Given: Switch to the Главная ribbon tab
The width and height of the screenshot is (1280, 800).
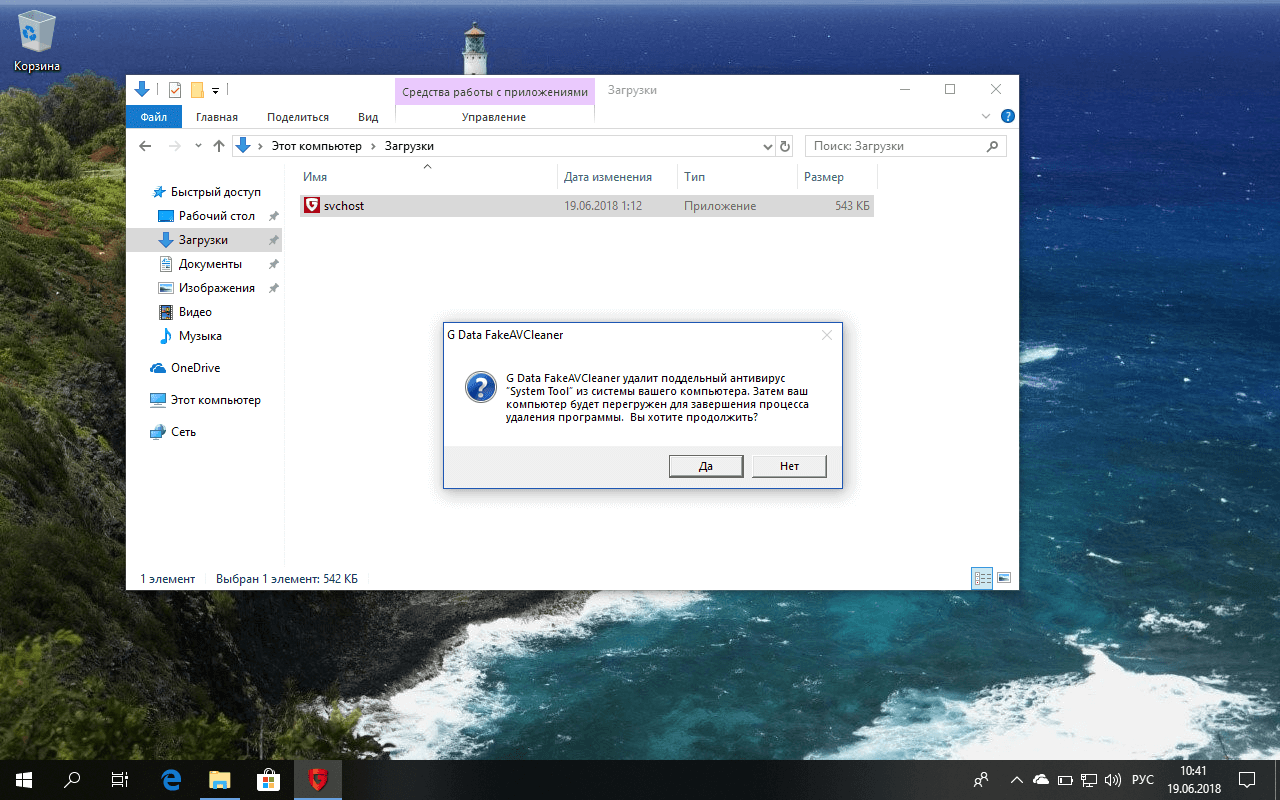Looking at the screenshot, I should tap(217, 117).
